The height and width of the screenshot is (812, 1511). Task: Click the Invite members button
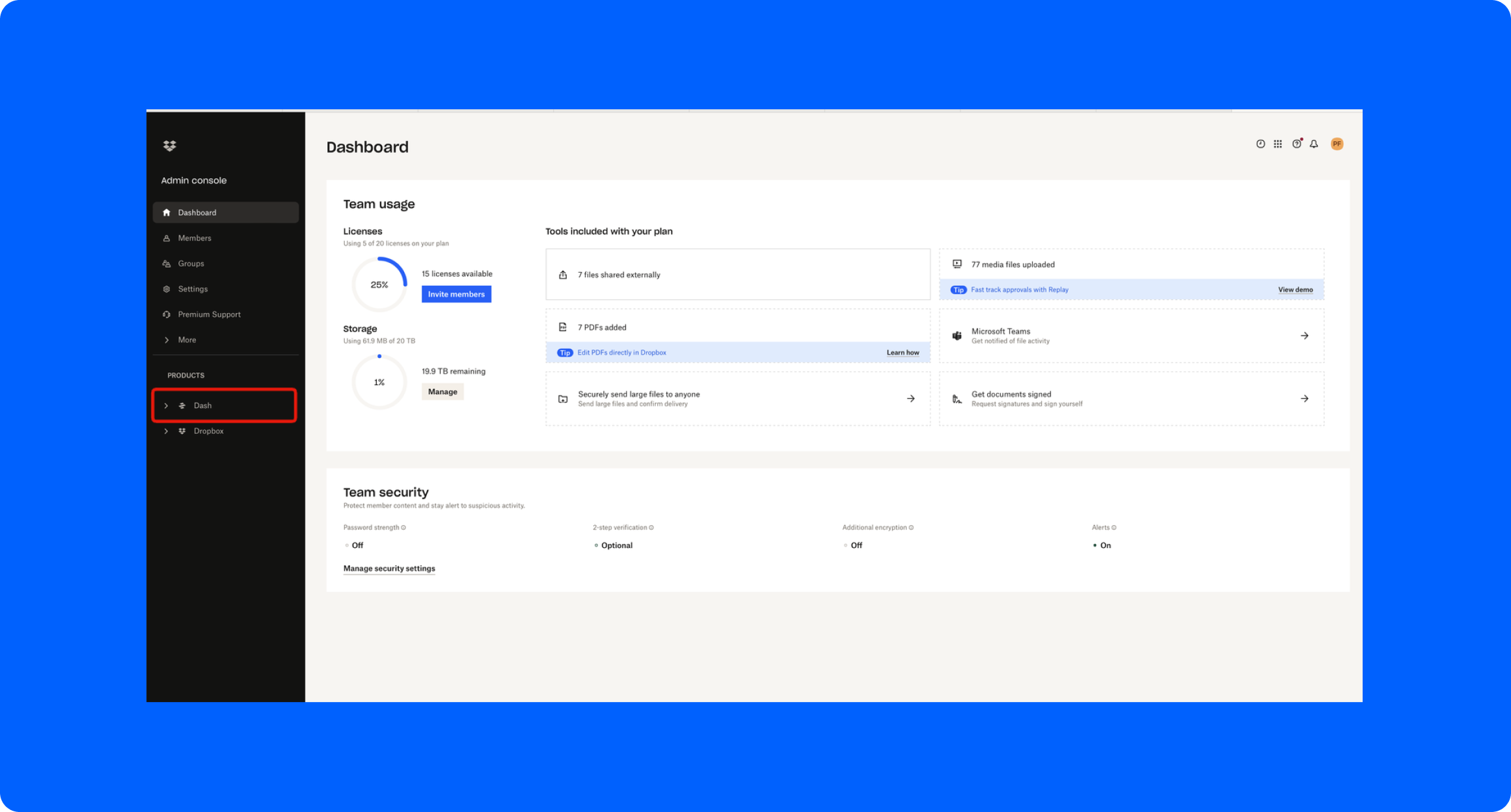456,294
